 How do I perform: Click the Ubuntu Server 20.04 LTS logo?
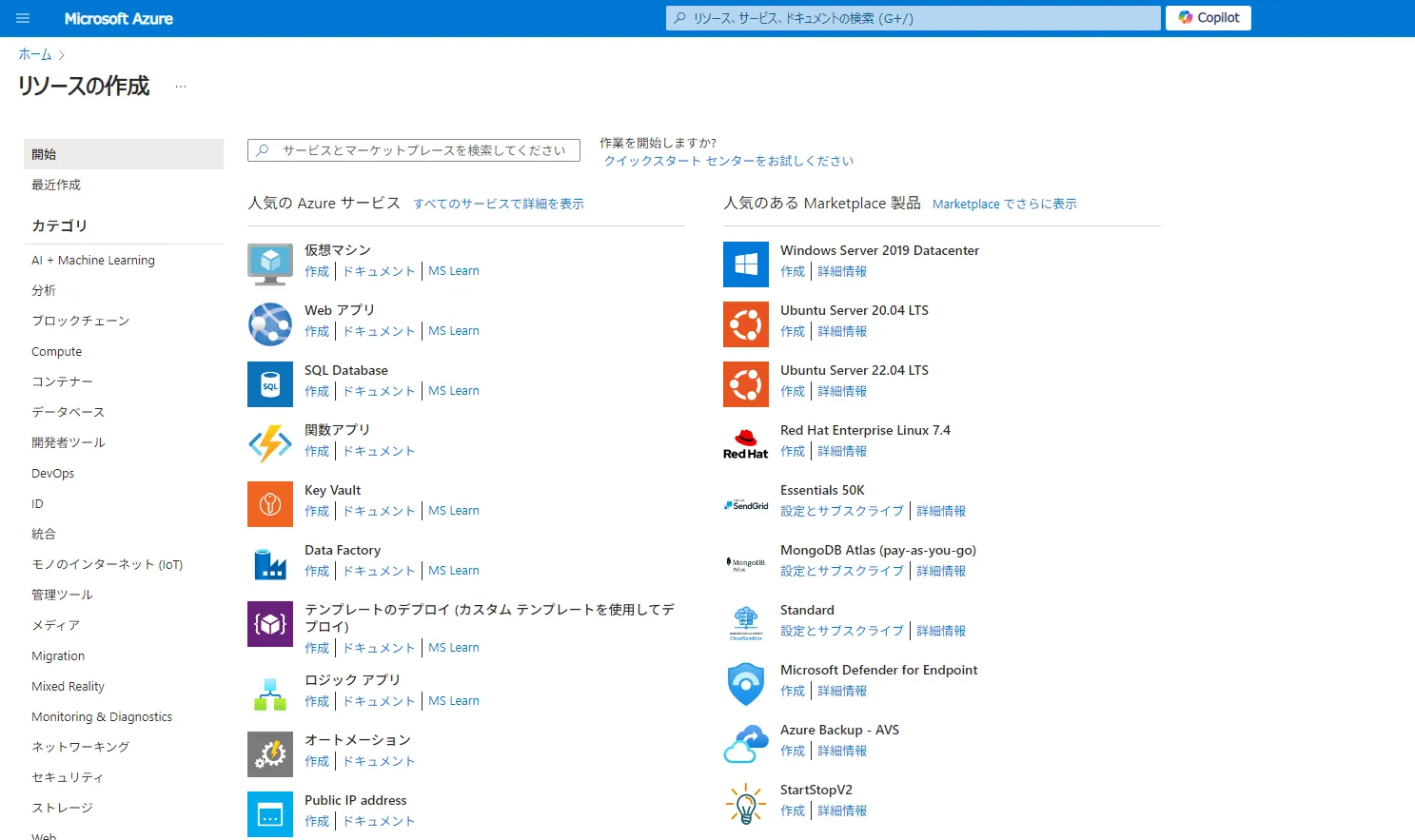(x=746, y=324)
